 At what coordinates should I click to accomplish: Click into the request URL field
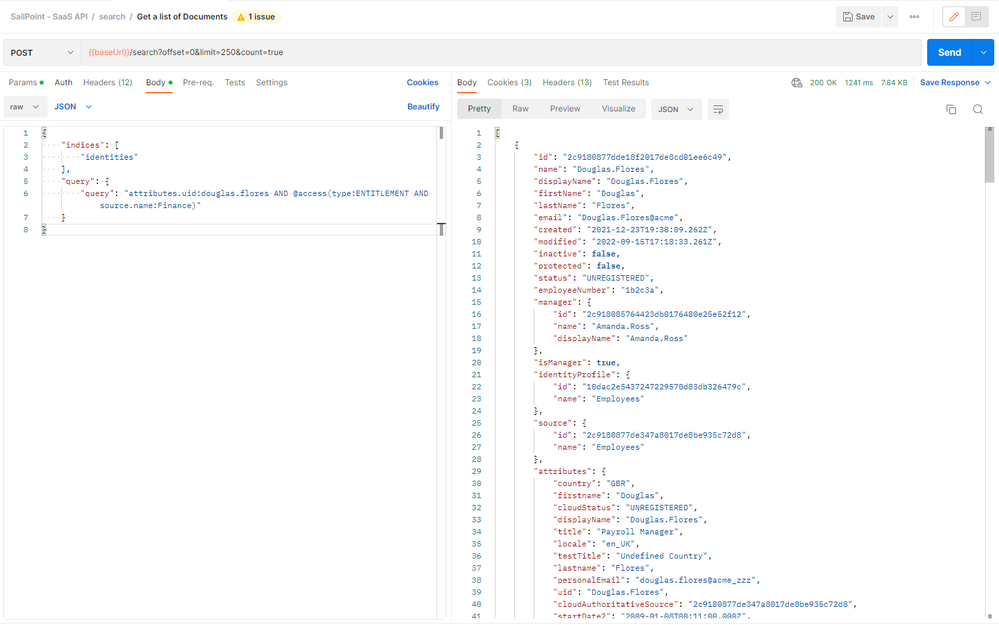pyautogui.click(x=500, y=53)
